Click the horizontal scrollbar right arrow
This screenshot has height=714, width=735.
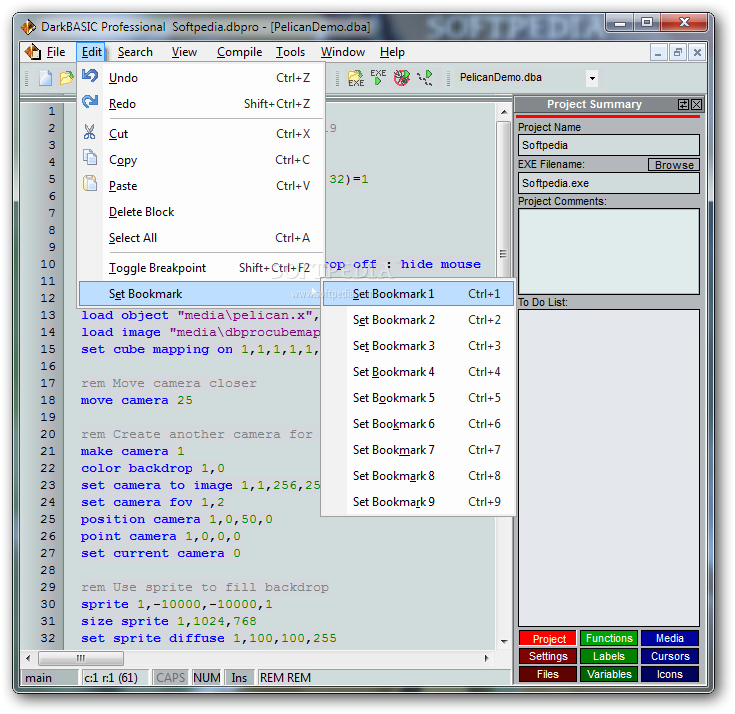pyautogui.click(x=487, y=658)
